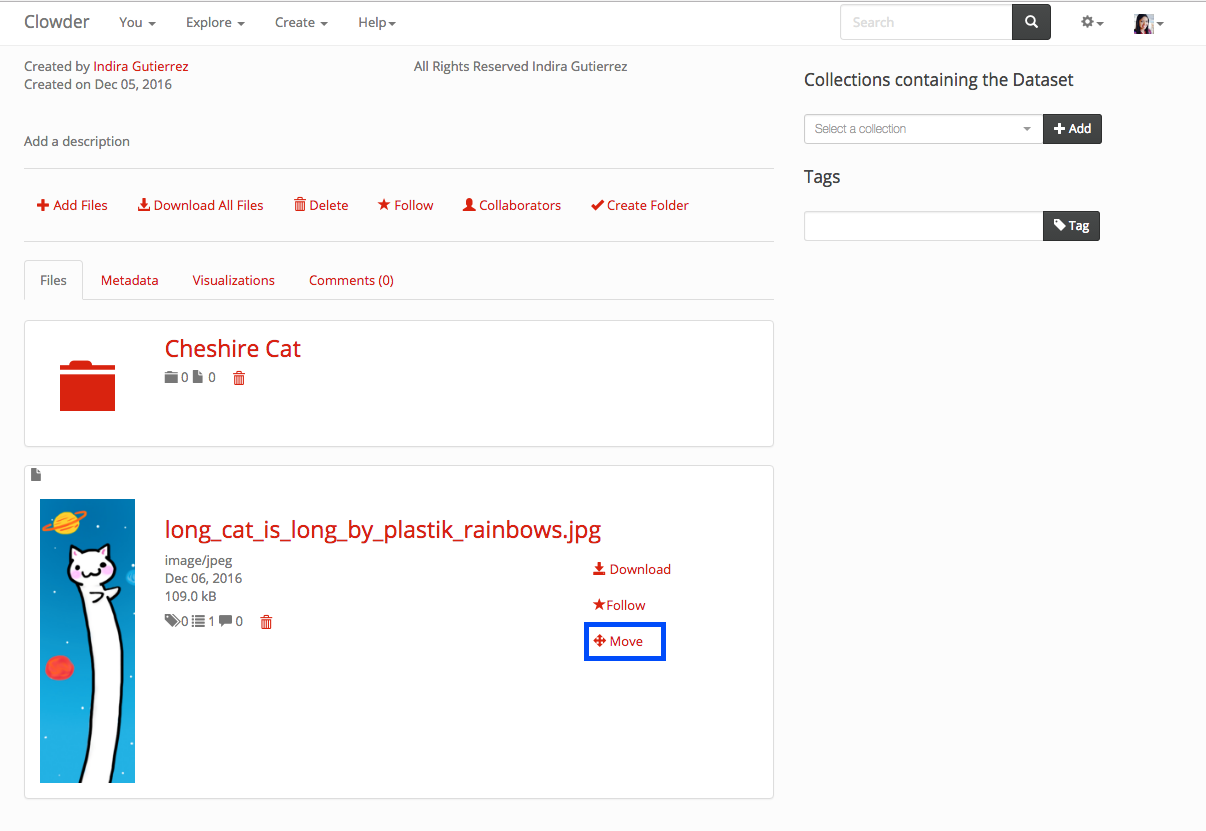Switch to the Metadata tab
The height and width of the screenshot is (831, 1206).
point(130,281)
